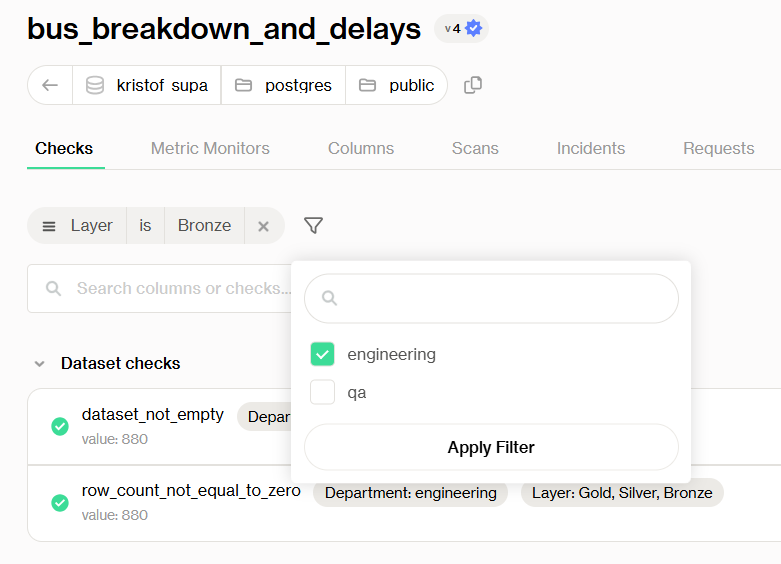Viewport: 781px width, 564px height.
Task: Click dataset_not_empty green pass status icon
Action: click(x=60, y=427)
